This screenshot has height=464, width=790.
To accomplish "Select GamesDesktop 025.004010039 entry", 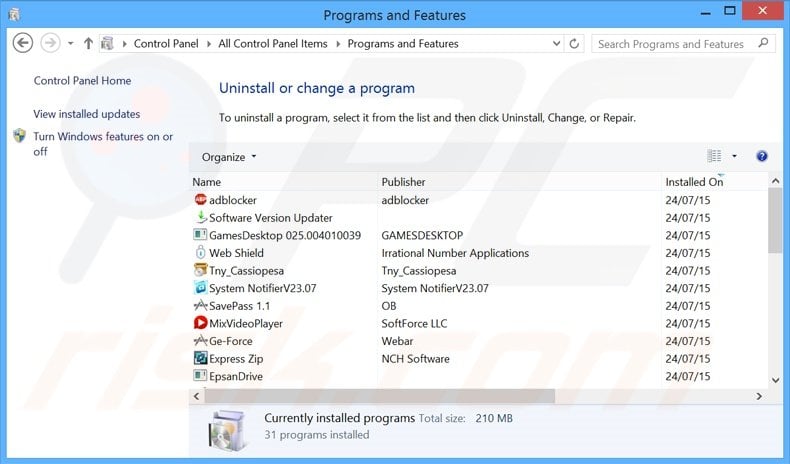I will coord(285,235).
